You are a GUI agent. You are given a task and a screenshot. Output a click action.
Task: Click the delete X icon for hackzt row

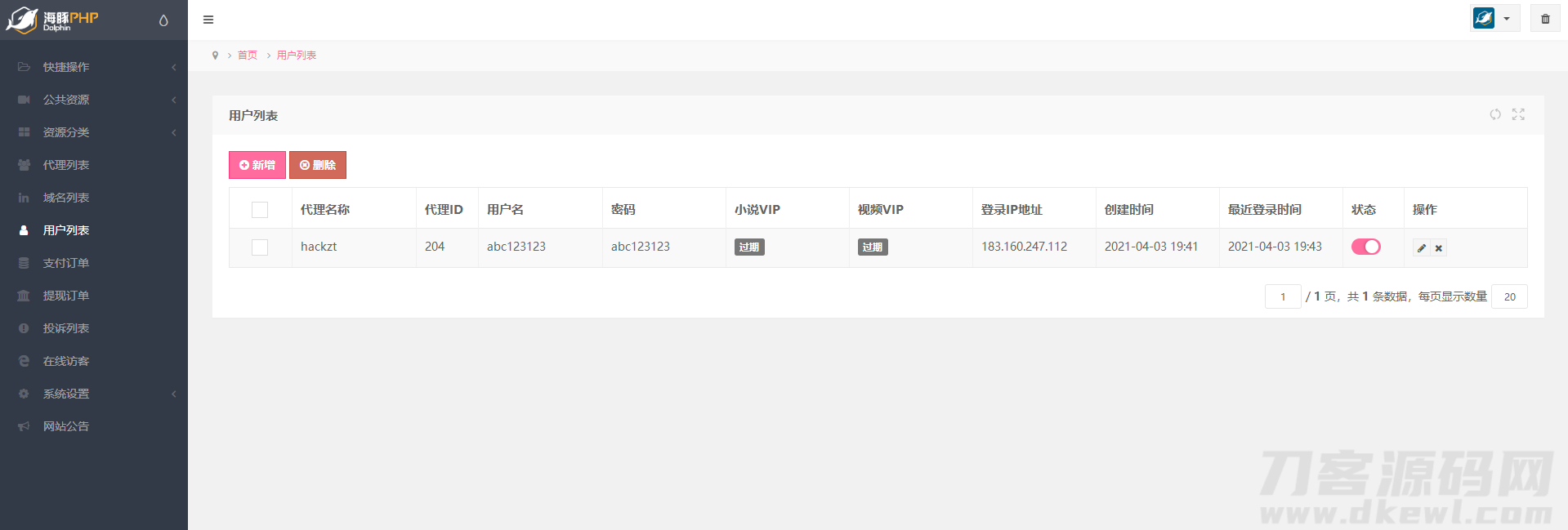click(x=1439, y=247)
